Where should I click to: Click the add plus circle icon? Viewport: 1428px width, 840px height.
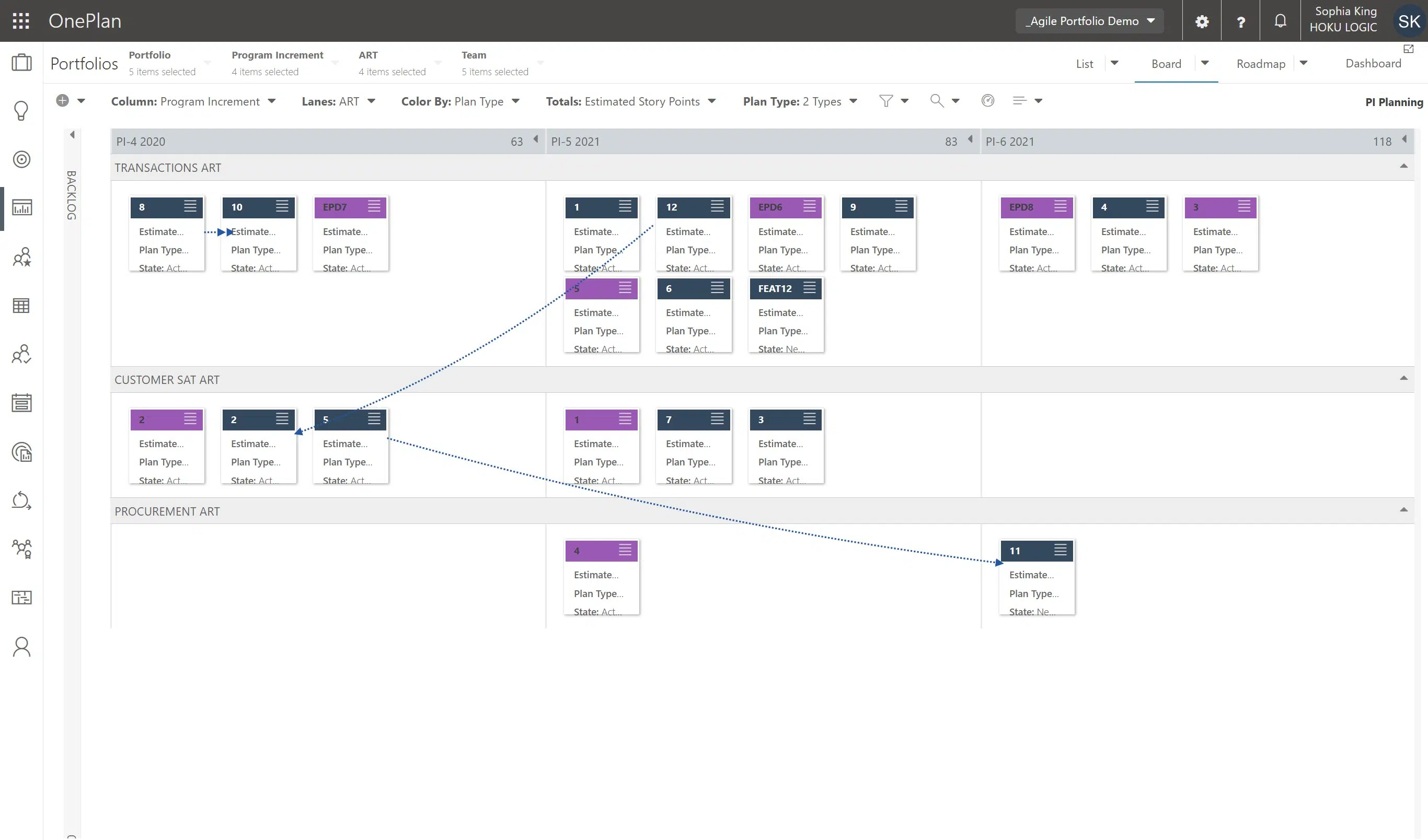[62, 101]
